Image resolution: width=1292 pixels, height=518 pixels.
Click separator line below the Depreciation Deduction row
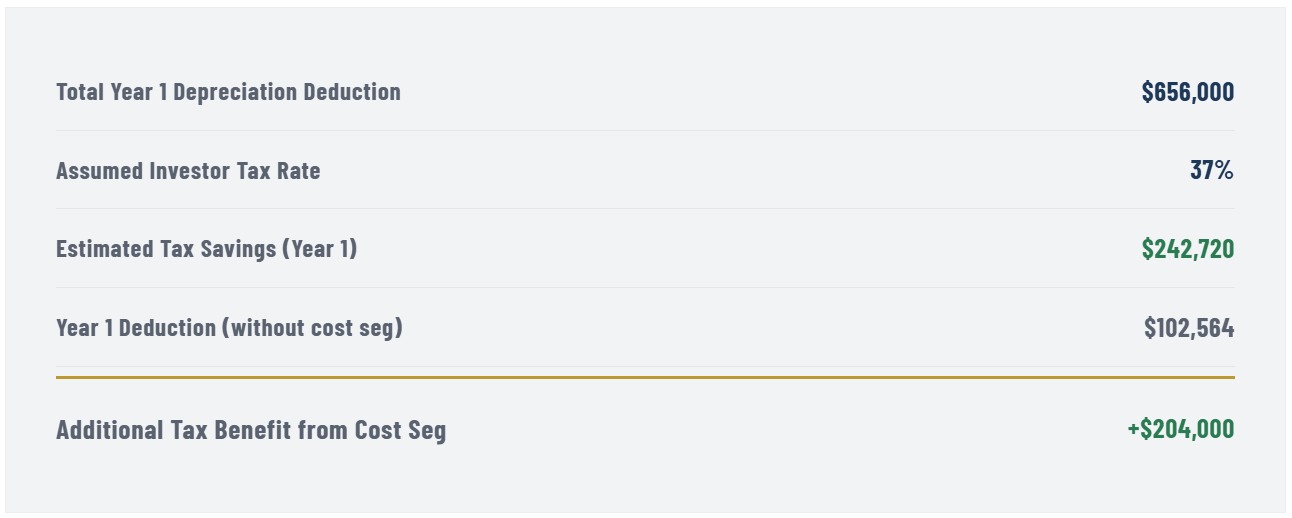(x=645, y=130)
